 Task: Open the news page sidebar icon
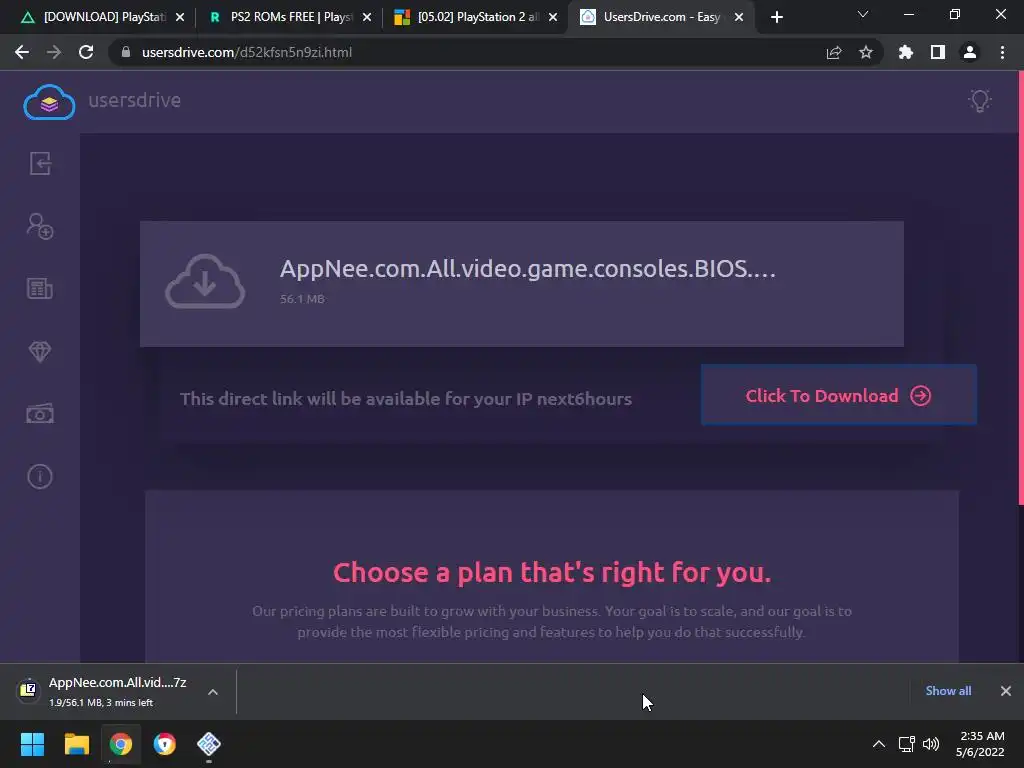pos(40,288)
